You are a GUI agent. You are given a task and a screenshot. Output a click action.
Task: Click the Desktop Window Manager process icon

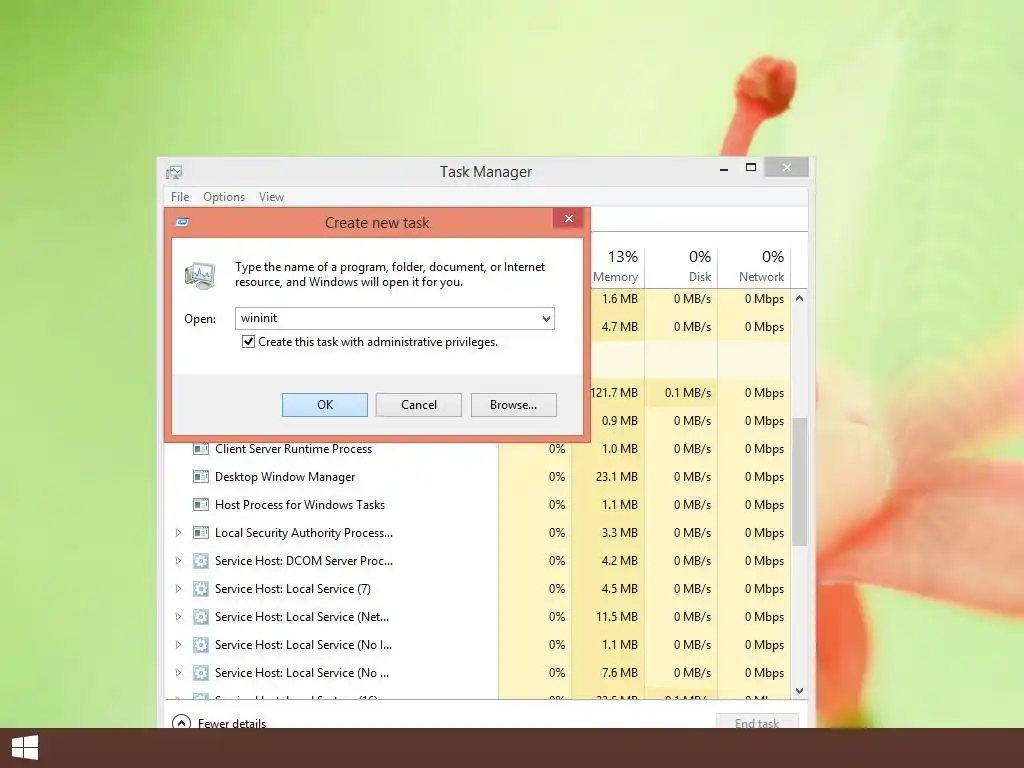tap(200, 477)
